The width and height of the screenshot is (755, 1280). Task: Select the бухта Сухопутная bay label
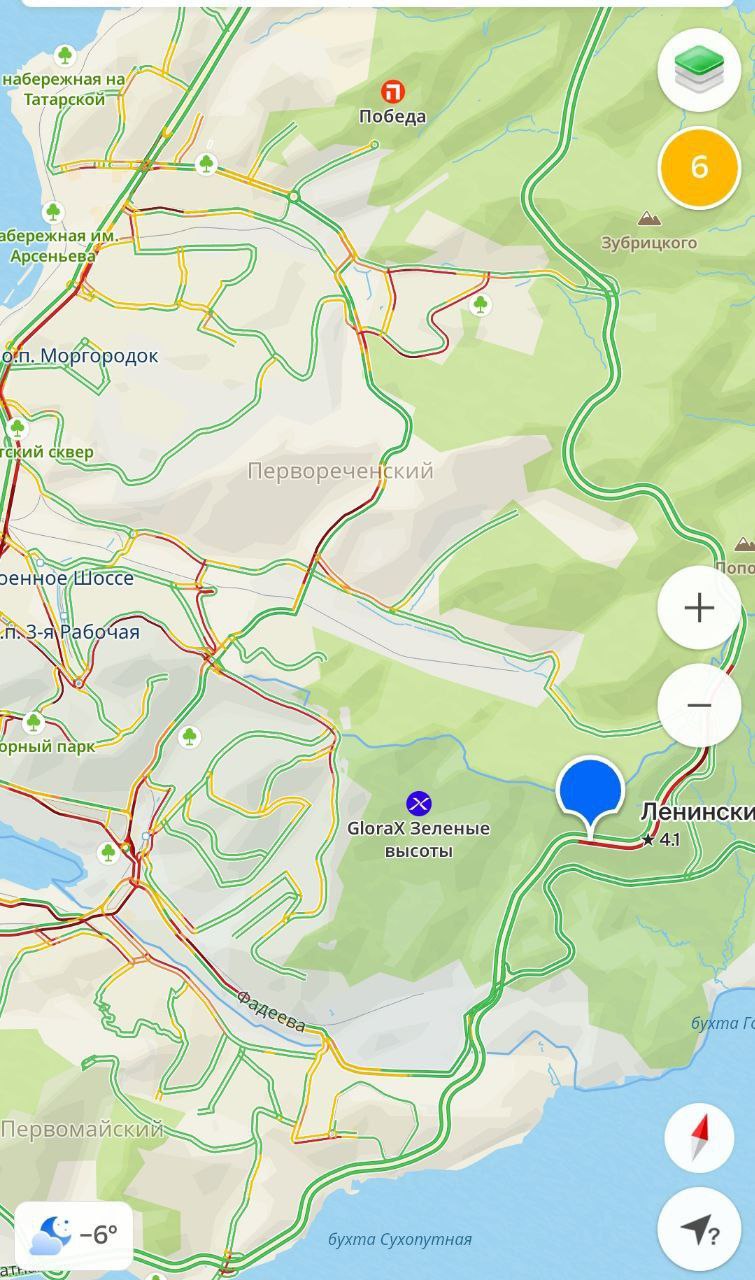click(x=400, y=1240)
